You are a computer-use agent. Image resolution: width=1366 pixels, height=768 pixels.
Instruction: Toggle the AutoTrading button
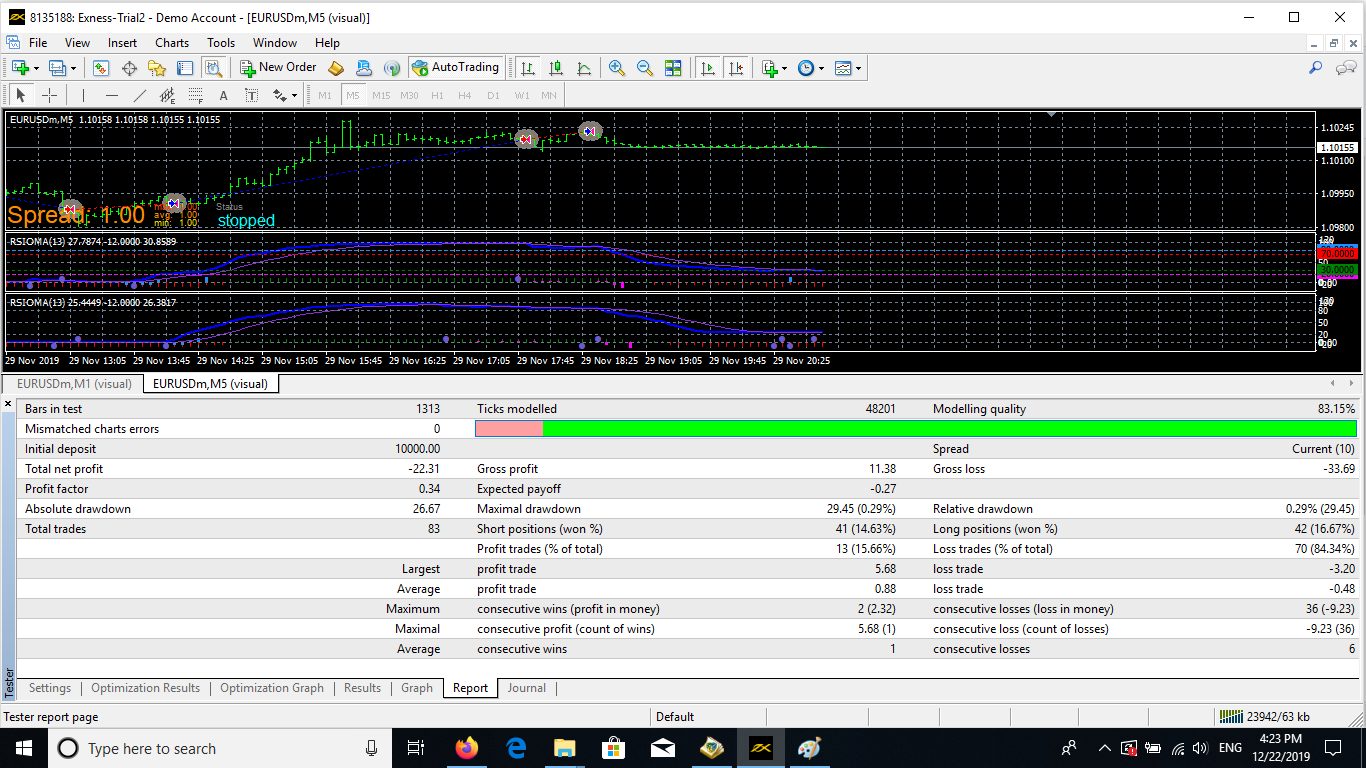pyautogui.click(x=455, y=68)
